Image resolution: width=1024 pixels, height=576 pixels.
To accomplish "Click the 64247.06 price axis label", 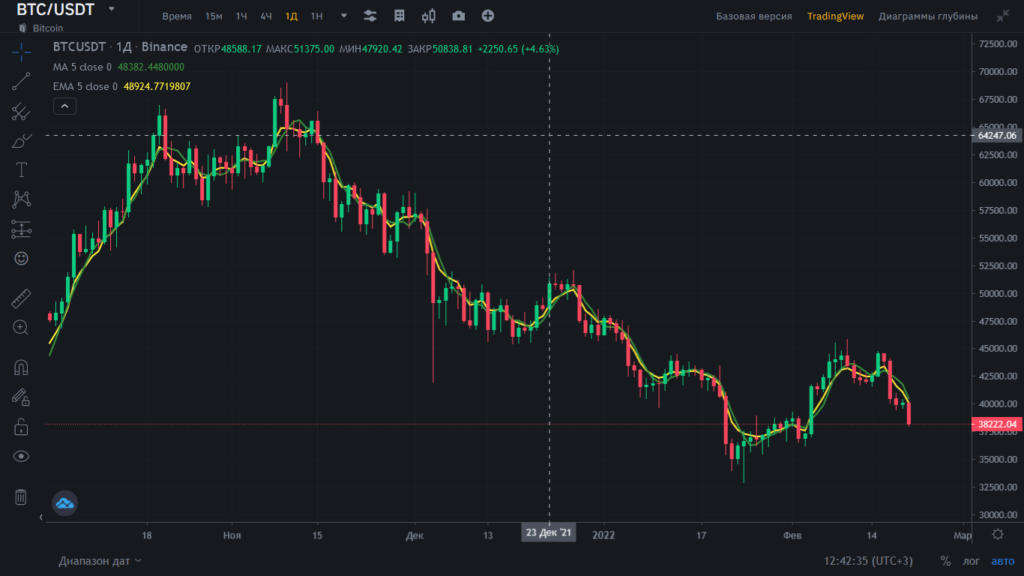I will click(x=996, y=135).
